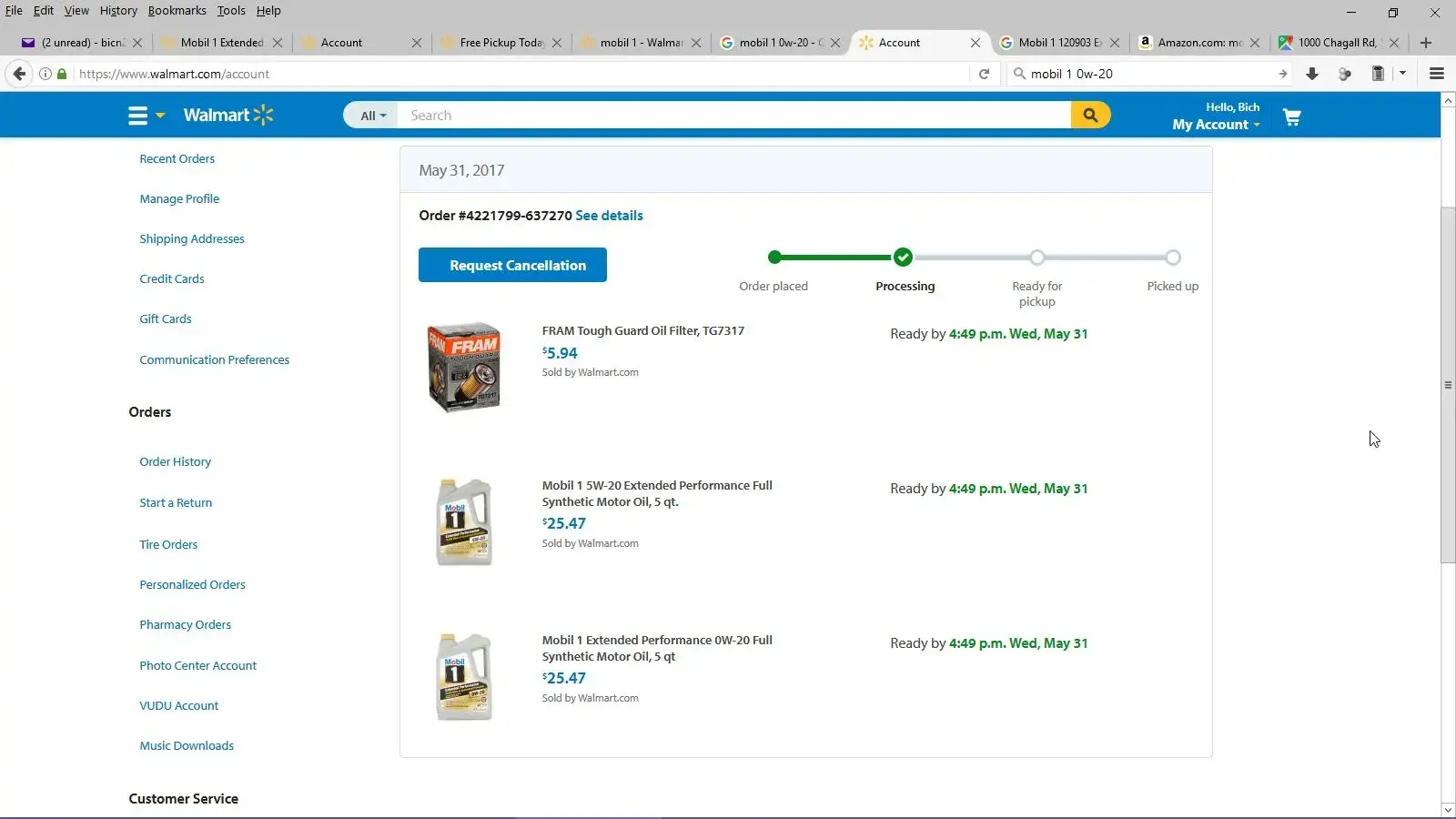The image size is (1456, 819).
Task: Click the Firefox back arrow button
Action: click(19, 74)
